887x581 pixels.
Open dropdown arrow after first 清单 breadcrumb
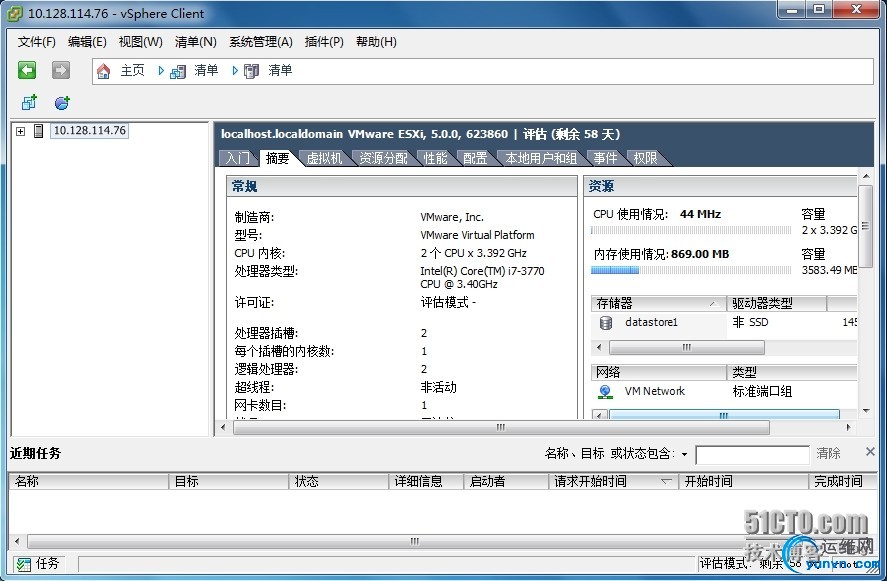click(235, 71)
